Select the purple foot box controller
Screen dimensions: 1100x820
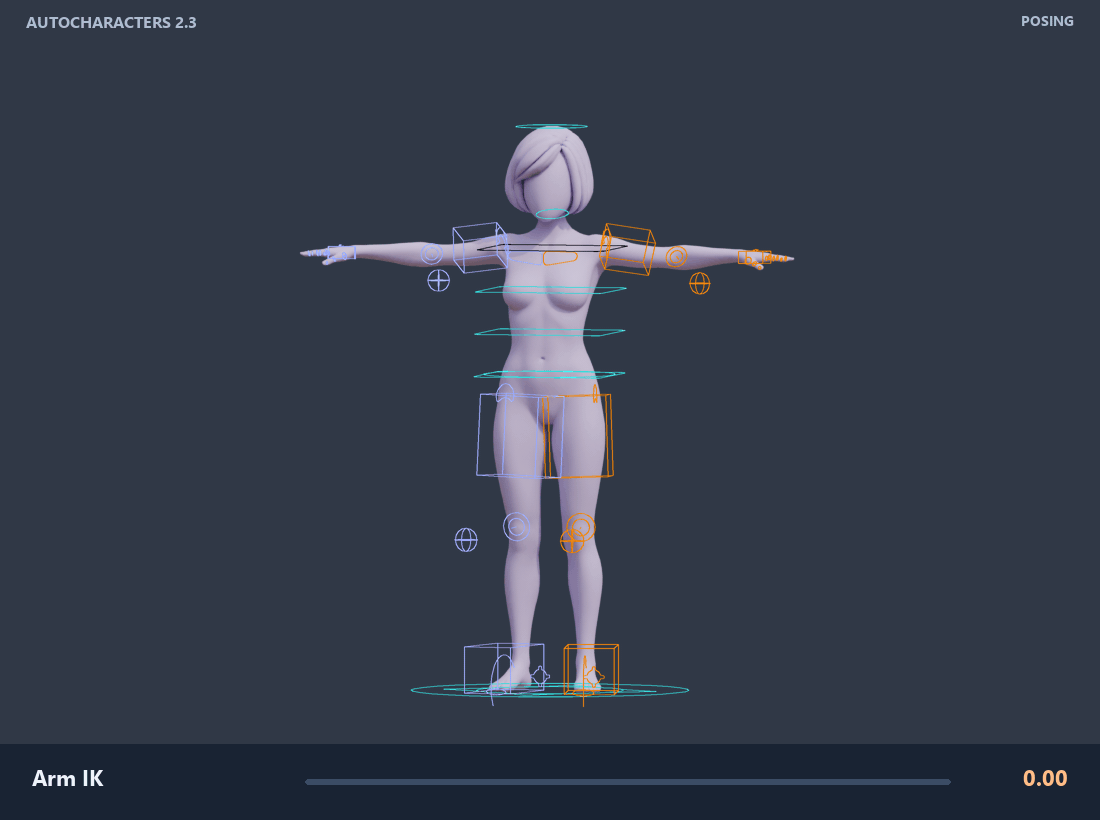tap(504, 668)
